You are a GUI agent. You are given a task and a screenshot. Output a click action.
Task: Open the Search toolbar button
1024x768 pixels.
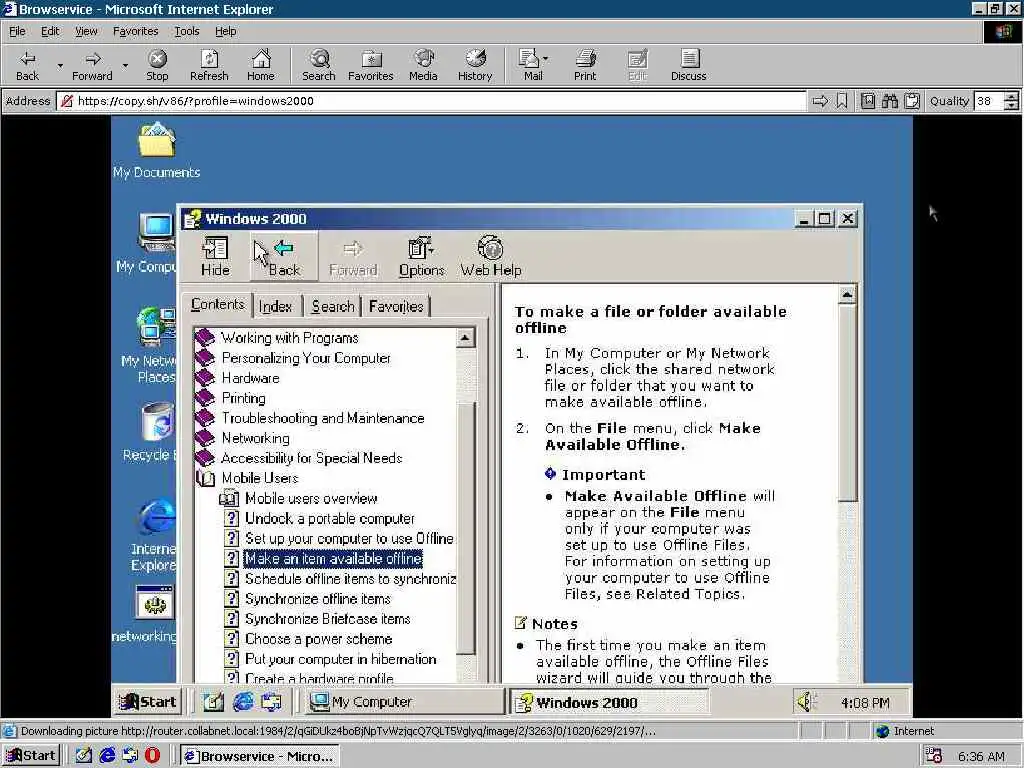tap(319, 65)
